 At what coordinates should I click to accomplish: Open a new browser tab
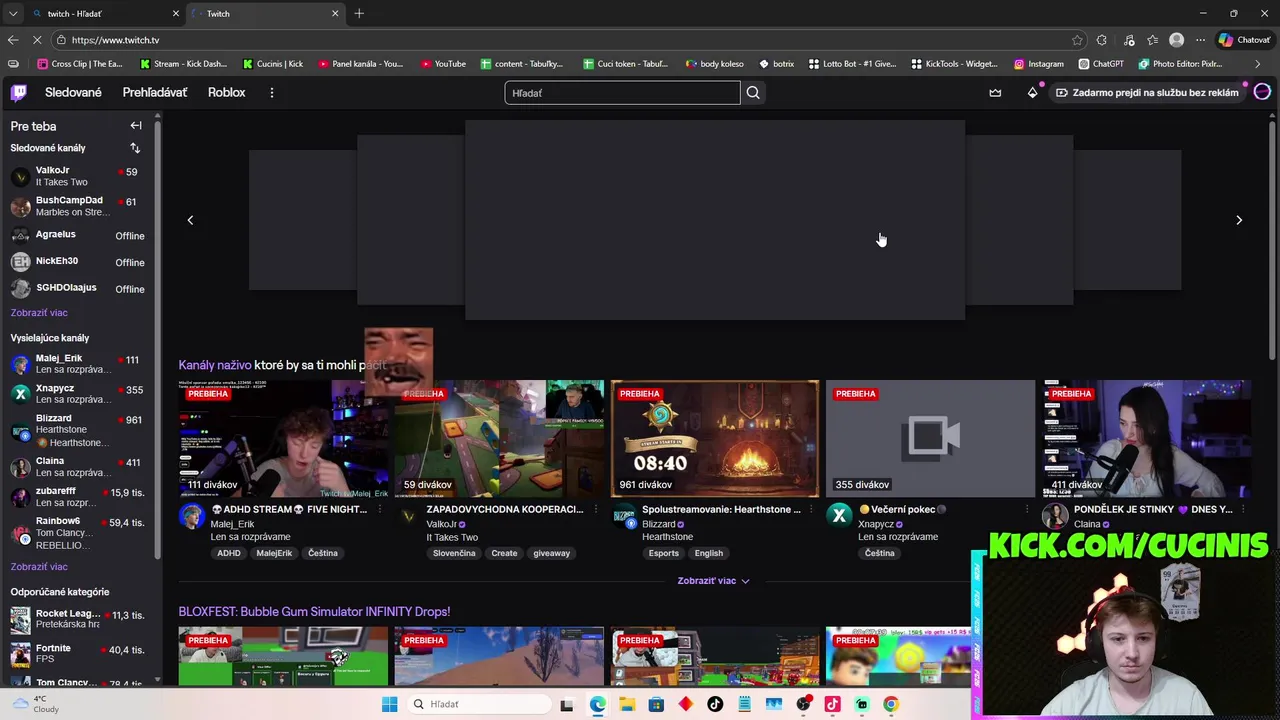click(x=359, y=13)
